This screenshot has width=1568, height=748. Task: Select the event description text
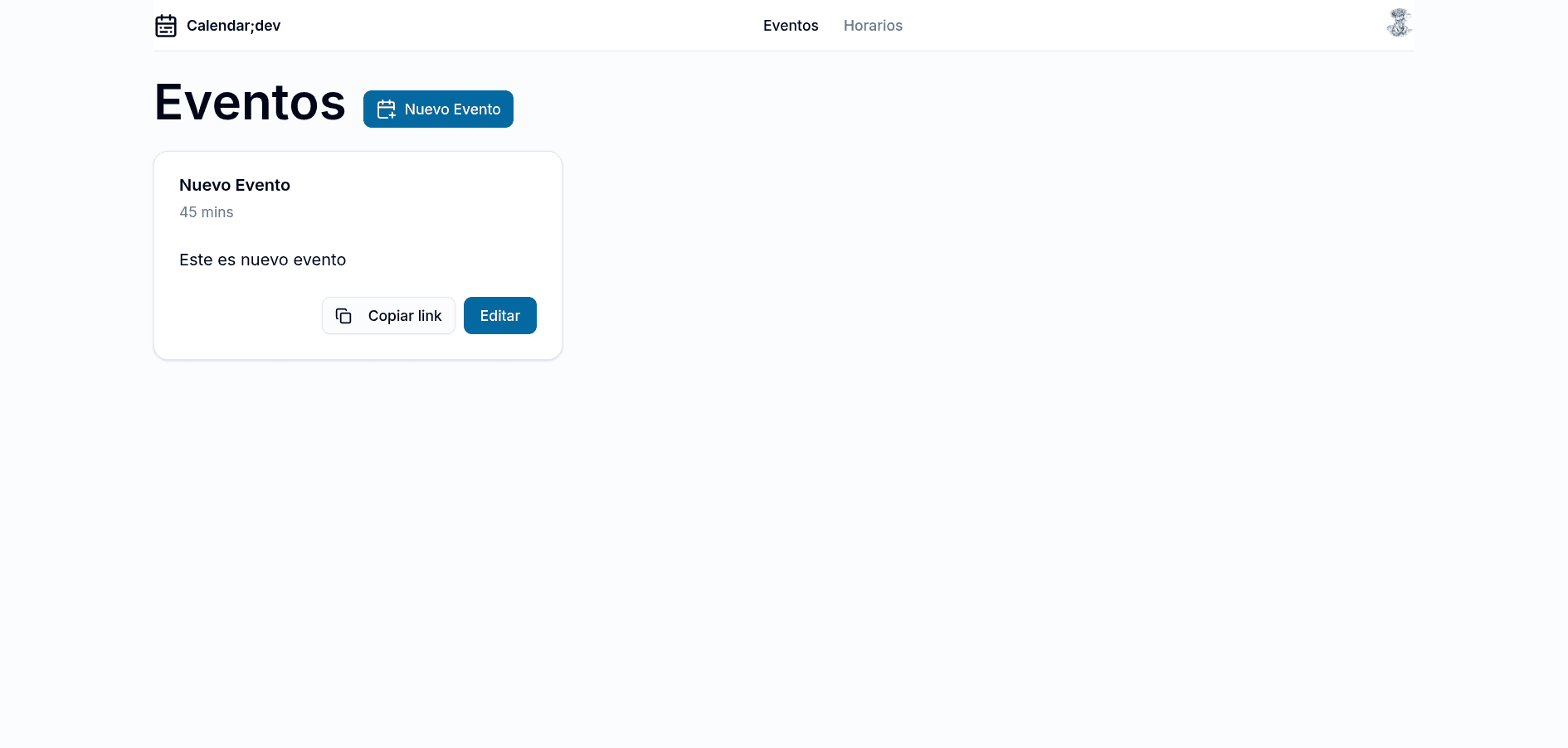click(262, 260)
